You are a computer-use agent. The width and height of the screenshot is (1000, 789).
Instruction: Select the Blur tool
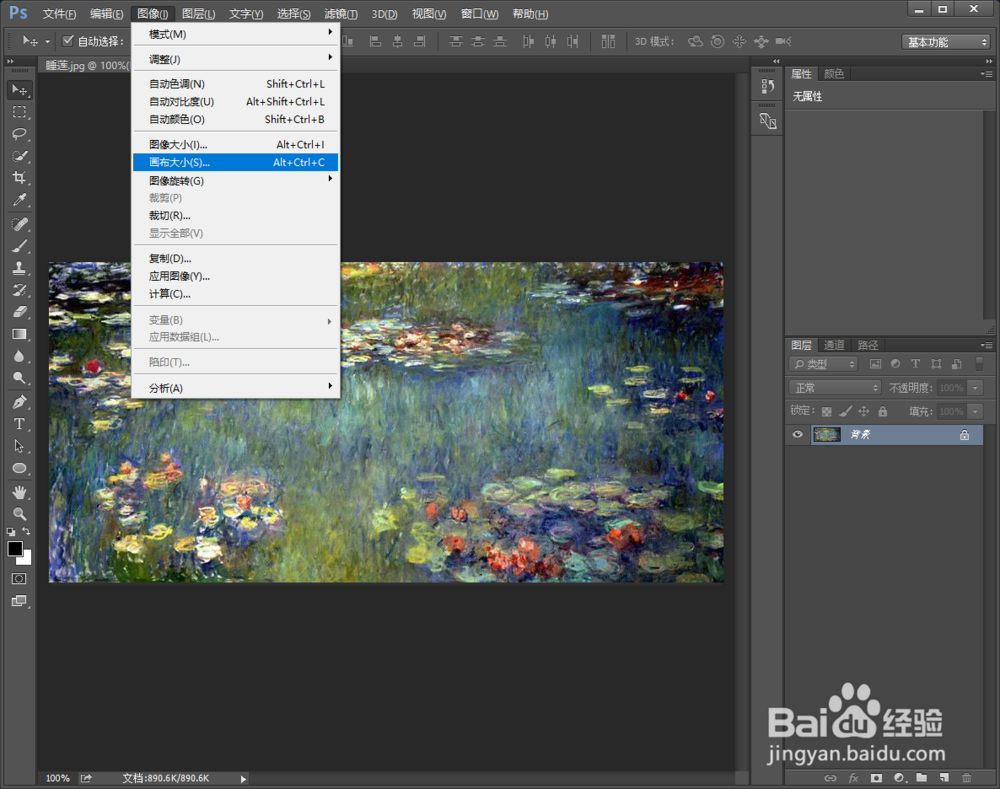pos(19,356)
